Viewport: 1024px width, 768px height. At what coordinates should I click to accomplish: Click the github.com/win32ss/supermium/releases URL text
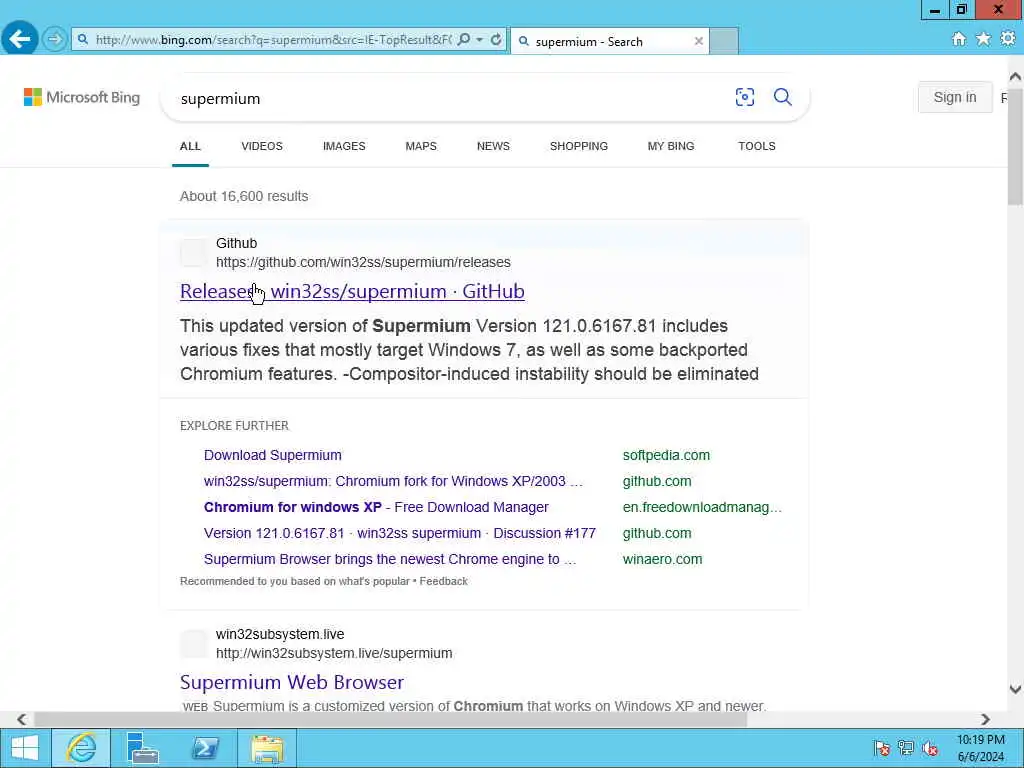[363, 262]
